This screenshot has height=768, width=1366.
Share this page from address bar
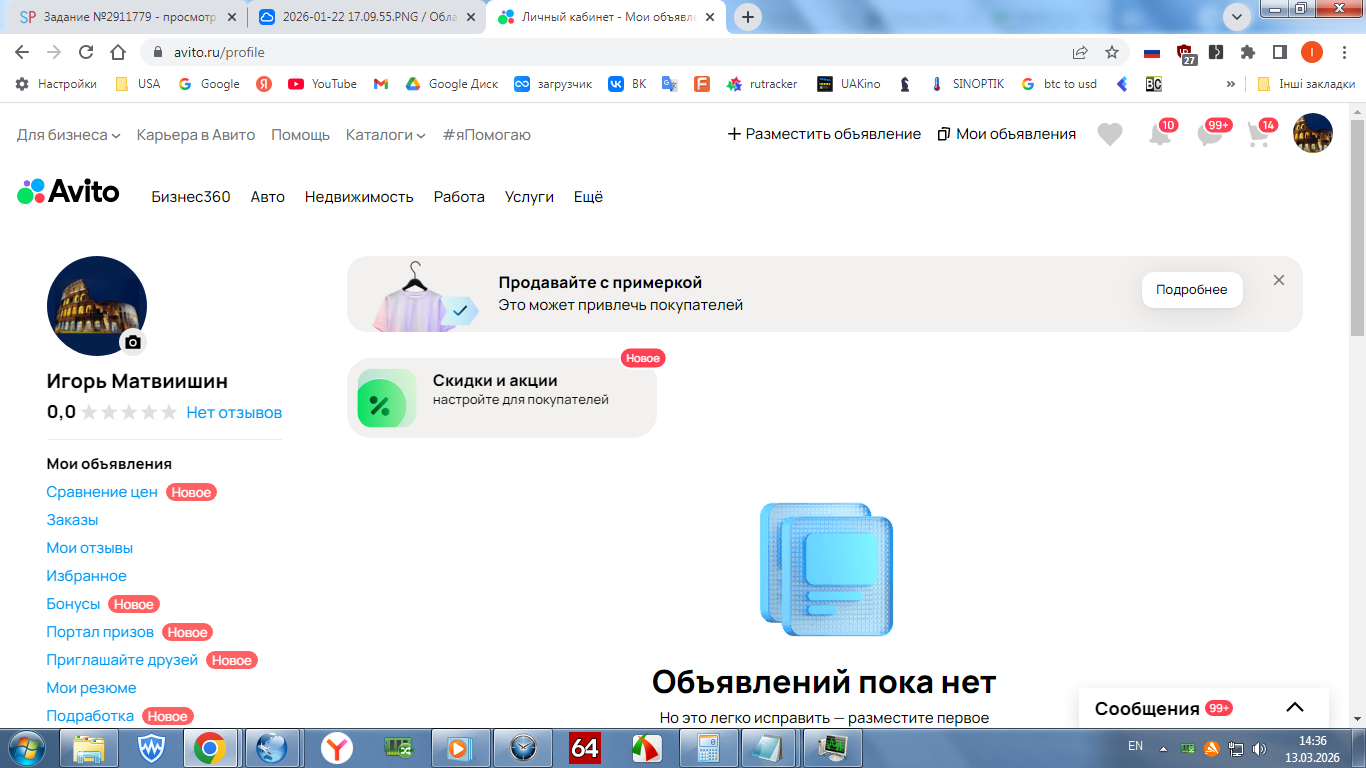tap(1080, 52)
